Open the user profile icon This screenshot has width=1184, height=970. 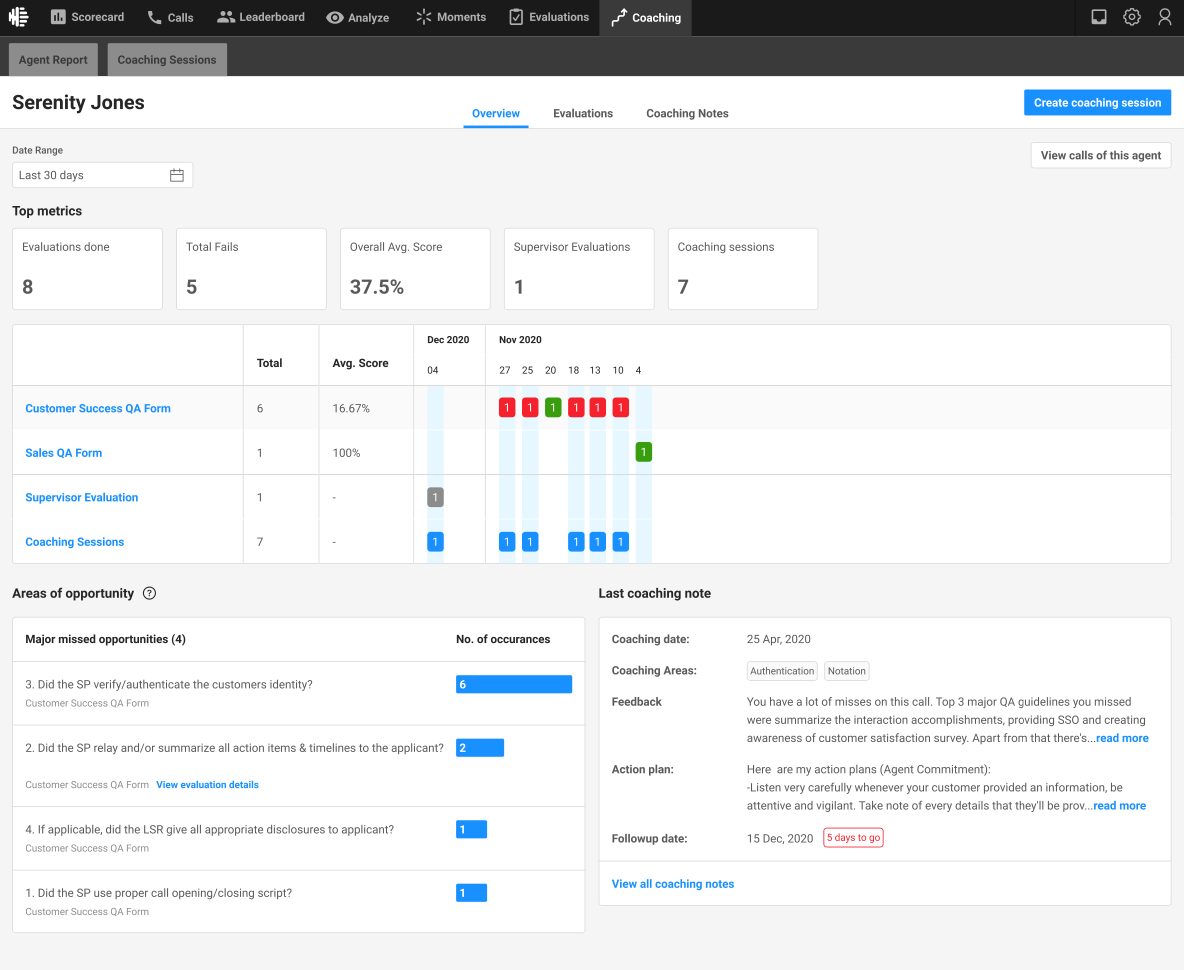coord(1164,17)
